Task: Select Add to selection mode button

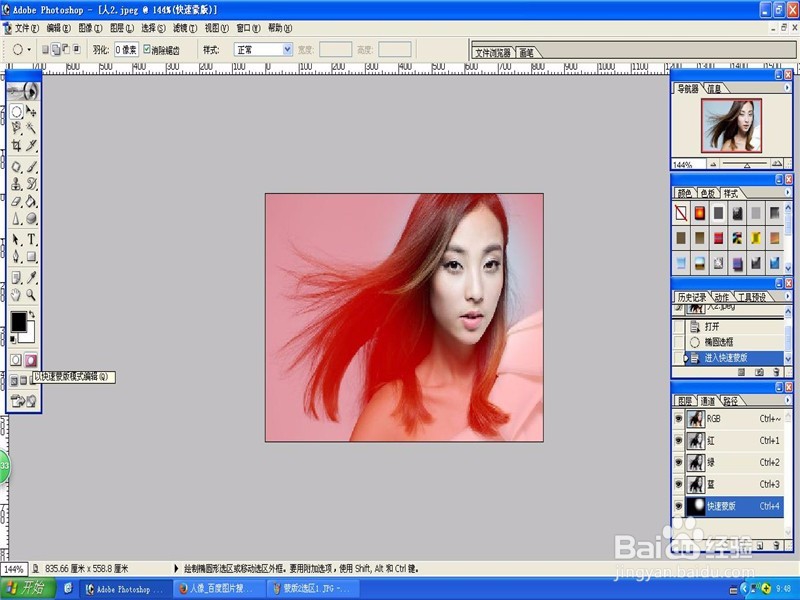Action: tap(56, 49)
